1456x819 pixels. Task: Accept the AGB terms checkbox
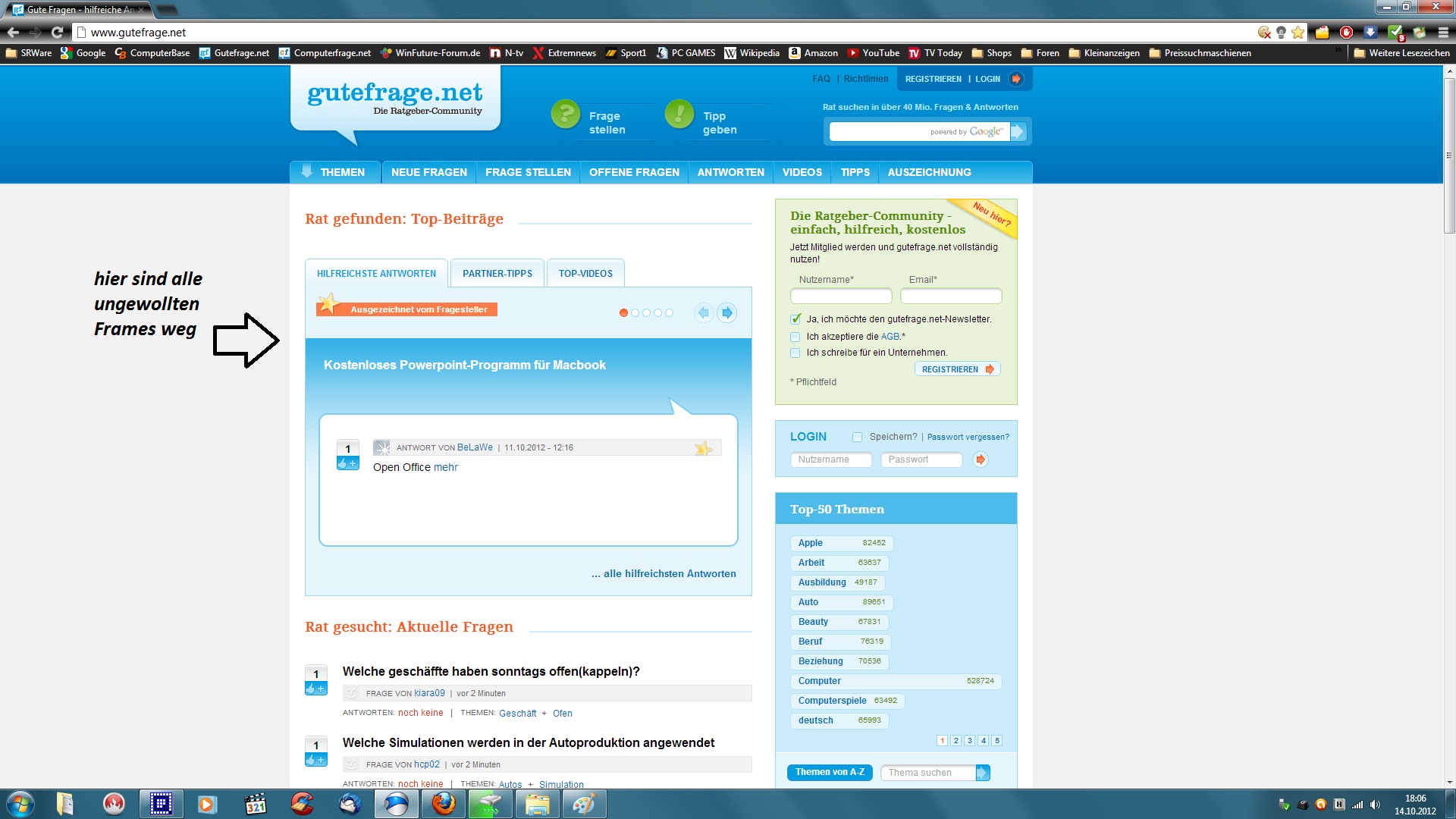tap(795, 337)
